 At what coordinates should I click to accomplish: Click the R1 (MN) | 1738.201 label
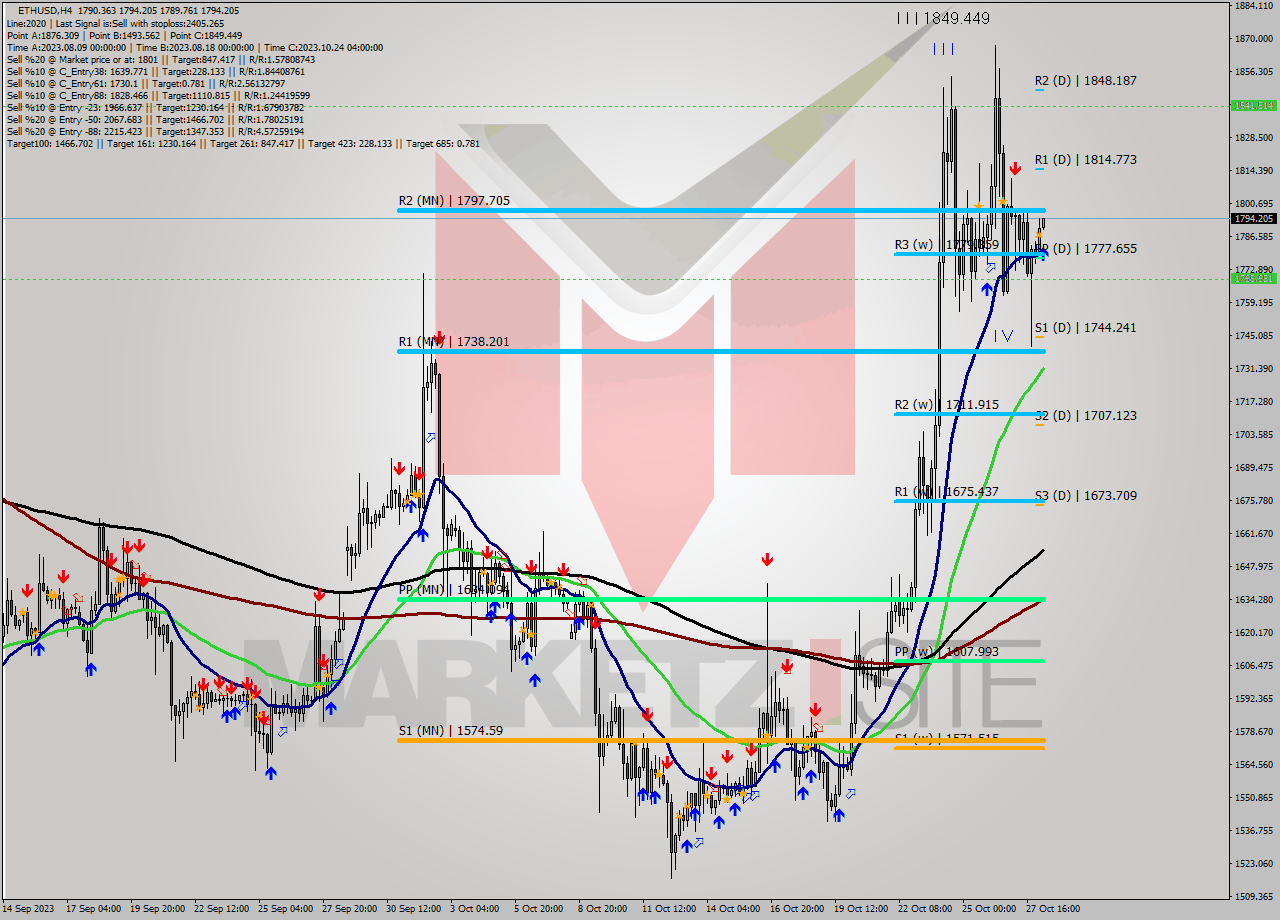pos(454,341)
